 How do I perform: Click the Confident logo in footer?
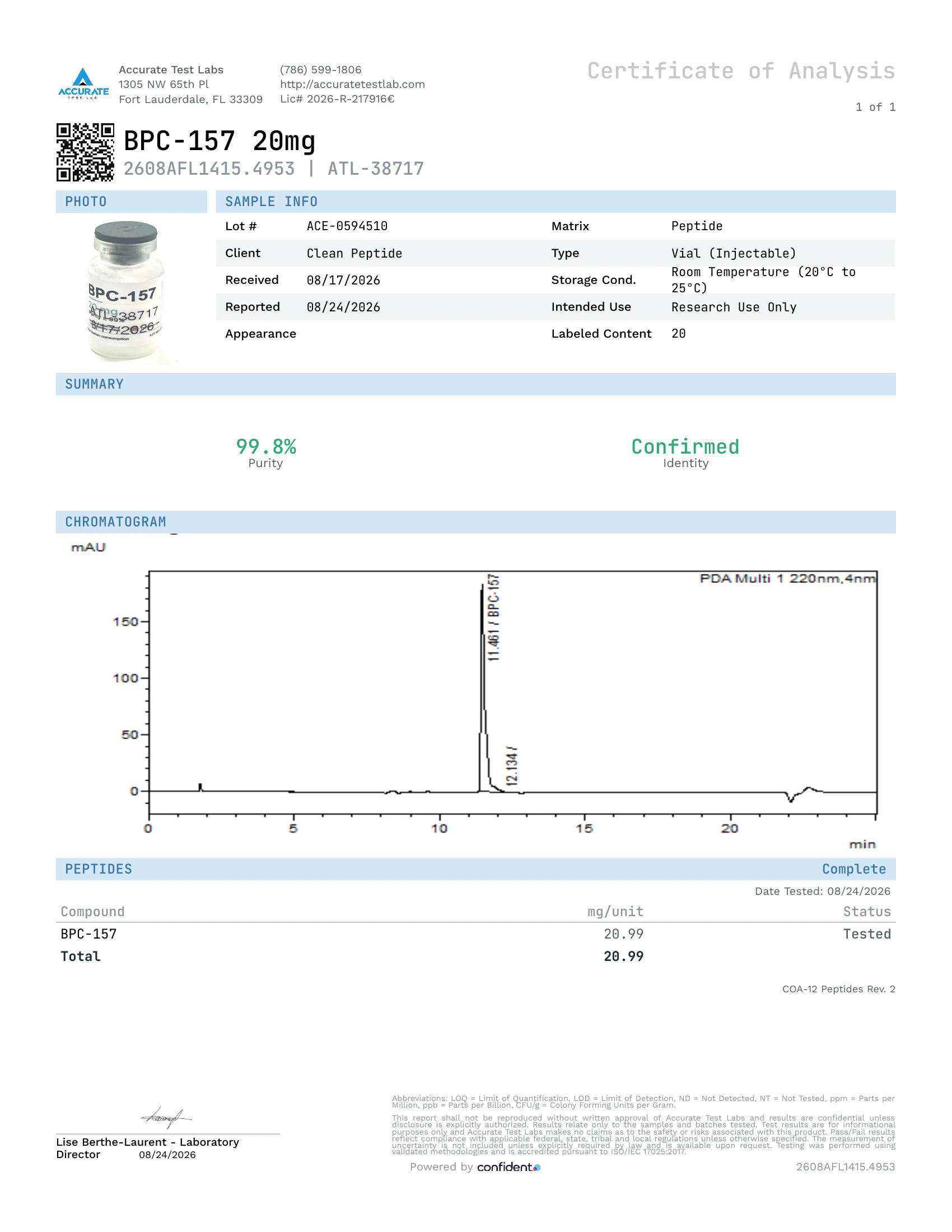tap(508, 1167)
